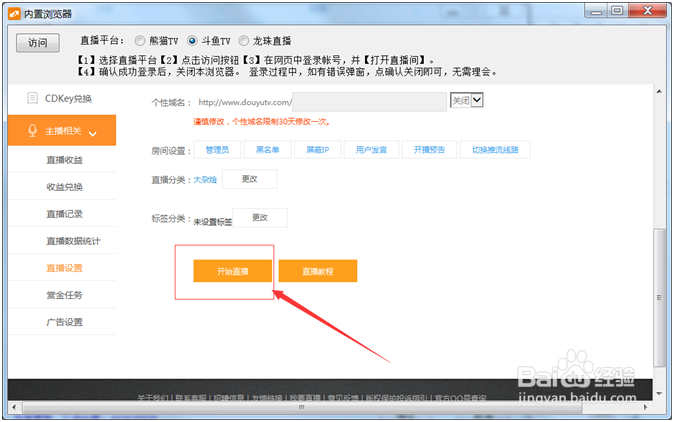Minimize the 内置浏览器 window
The height and width of the screenshot is (422, 674).
click(596, 11)
